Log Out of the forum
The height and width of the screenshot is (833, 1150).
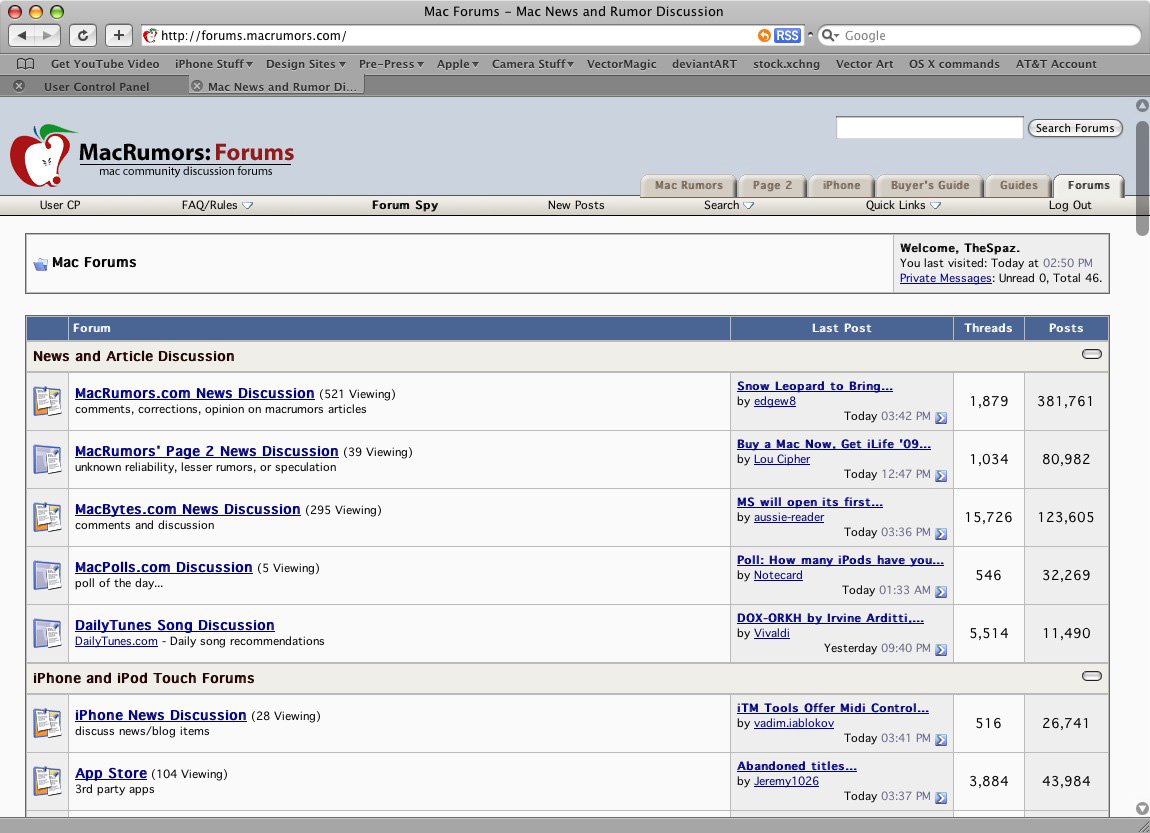[x=1070, y=205]
